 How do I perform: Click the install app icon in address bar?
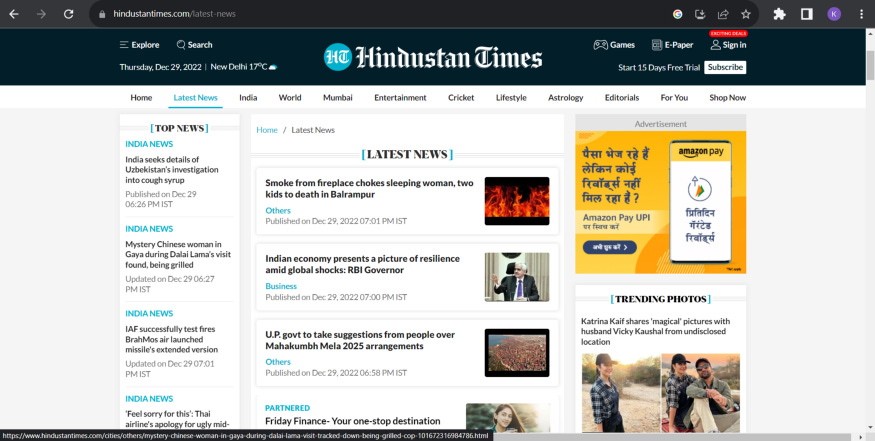click(700, 14)
